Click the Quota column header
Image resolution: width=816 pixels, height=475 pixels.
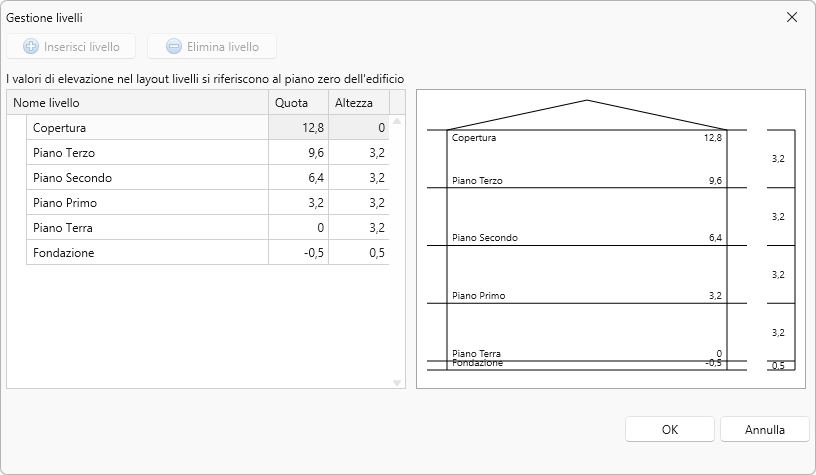click(297, 103)
